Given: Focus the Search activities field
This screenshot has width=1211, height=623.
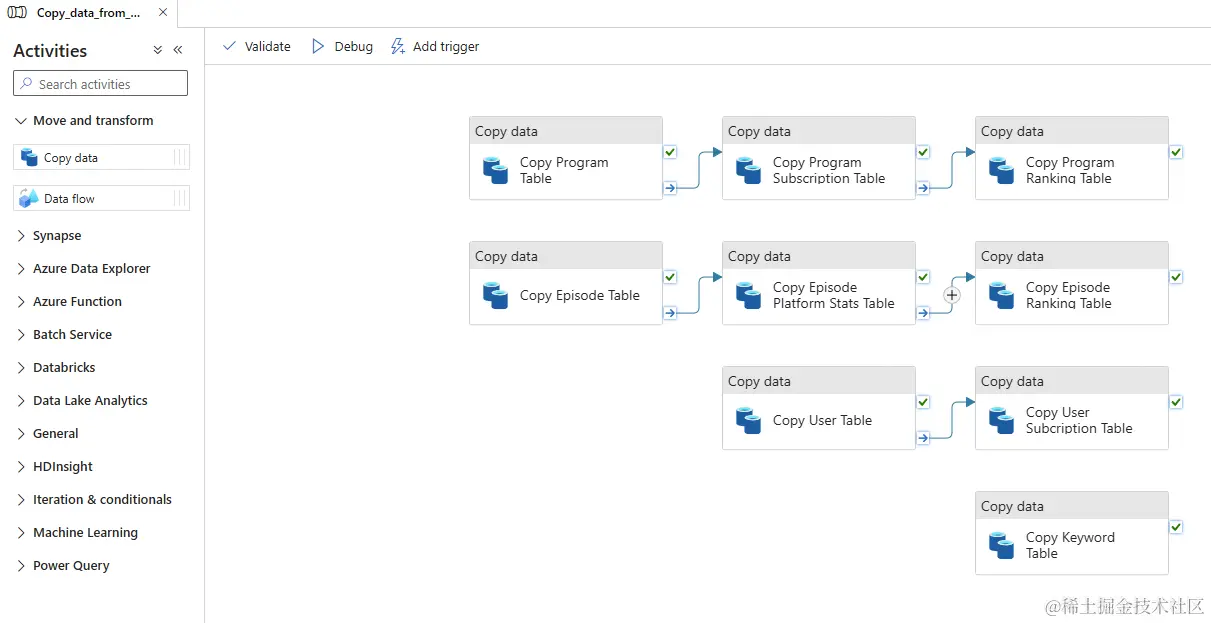Looking at the screenshot, I should tap(100, 84).
